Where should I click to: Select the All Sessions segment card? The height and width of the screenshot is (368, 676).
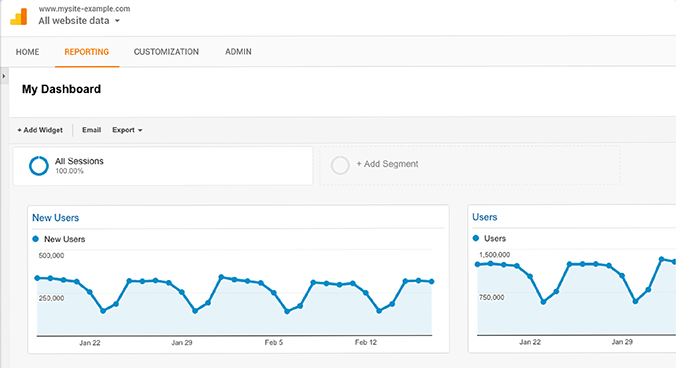163,166
